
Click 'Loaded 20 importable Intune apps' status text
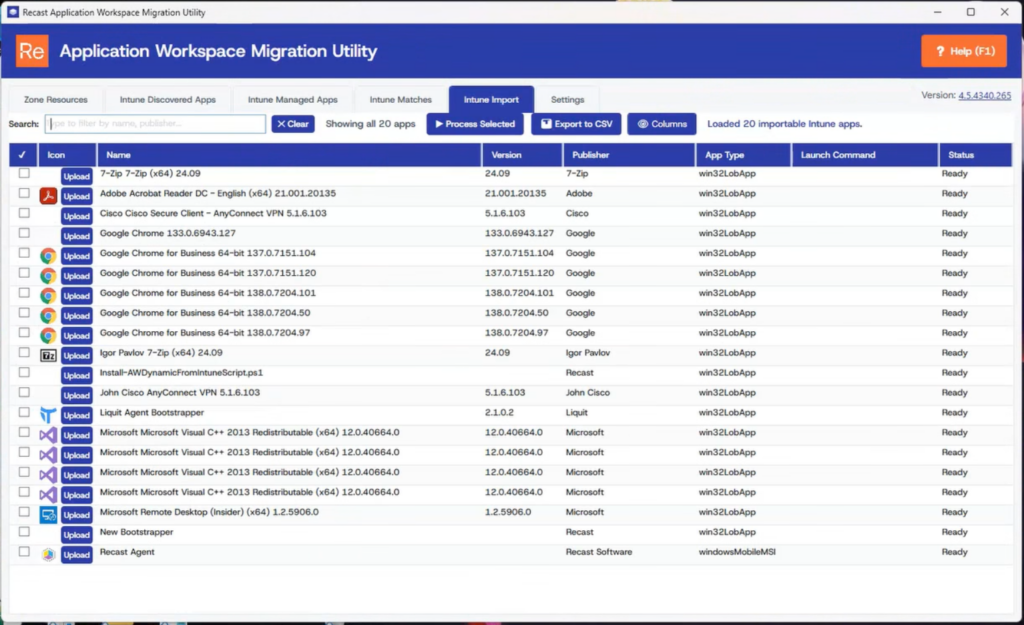coord(784,123)
